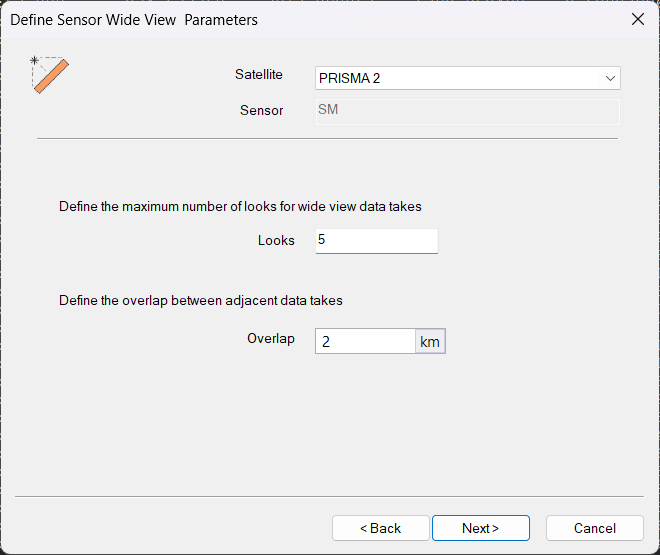Close the dialog with the X button
The image size is (660, 555).
coord(637,19)
